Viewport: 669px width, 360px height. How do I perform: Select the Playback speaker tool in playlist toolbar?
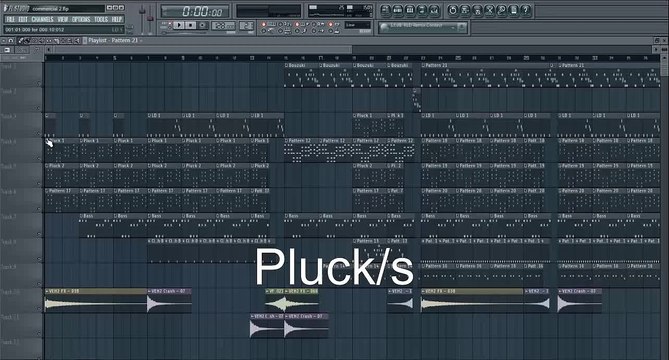click(x=77, y=41)
